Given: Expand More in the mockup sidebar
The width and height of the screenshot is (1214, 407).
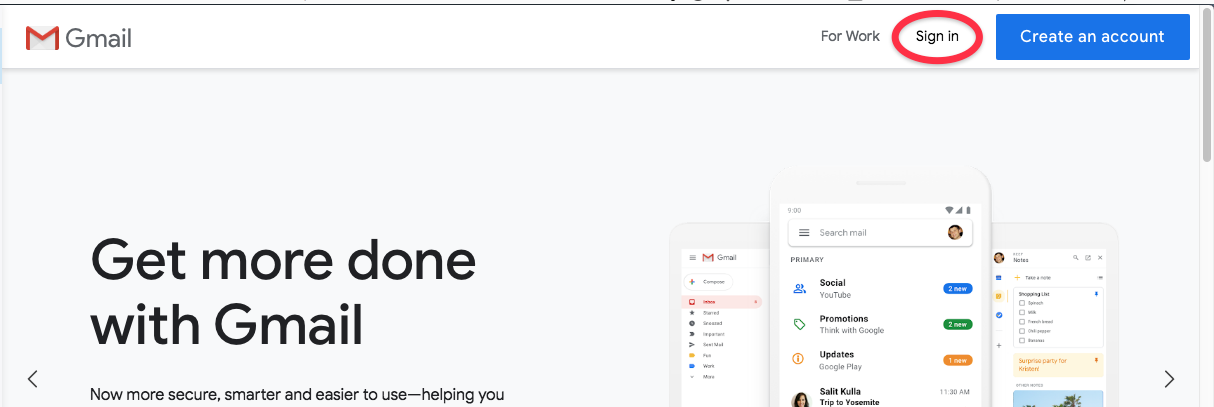Looking at the screenshot, I should click(700, 377).
